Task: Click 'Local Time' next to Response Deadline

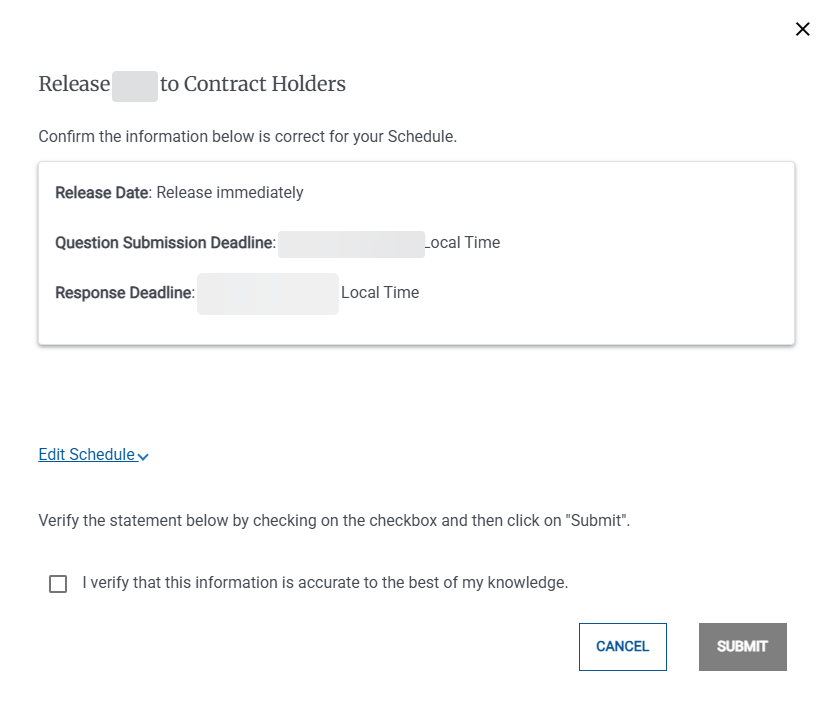Action: point(380,292)
